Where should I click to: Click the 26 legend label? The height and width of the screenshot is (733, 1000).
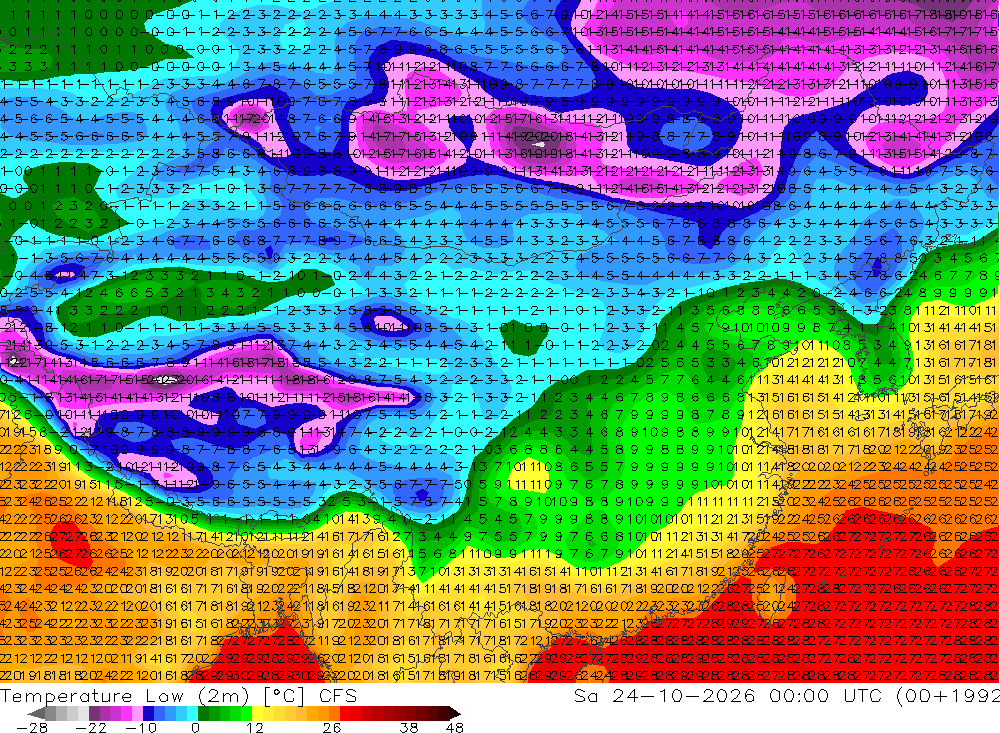click(332, 728)
